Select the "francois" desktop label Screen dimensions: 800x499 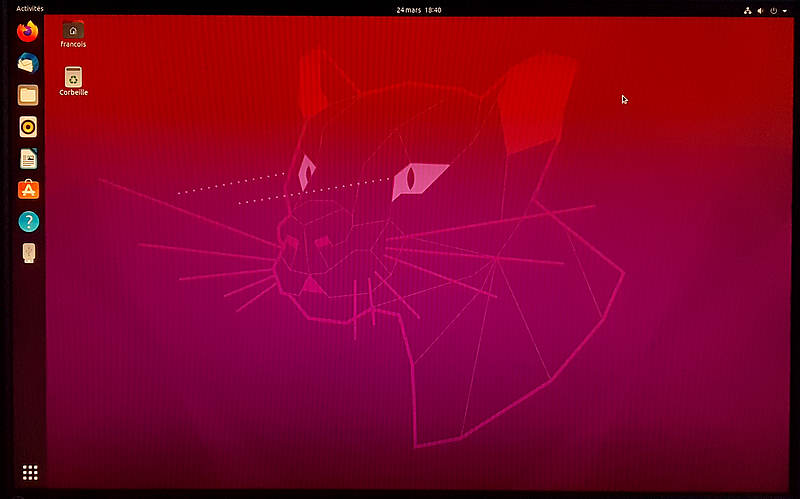pyautogui.click(x=73, y=44)
